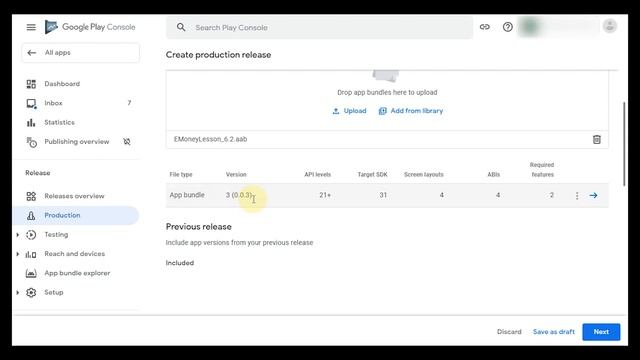Click the blurred account name area
This screenshot has height=360, width=640.
click(558, 27)
